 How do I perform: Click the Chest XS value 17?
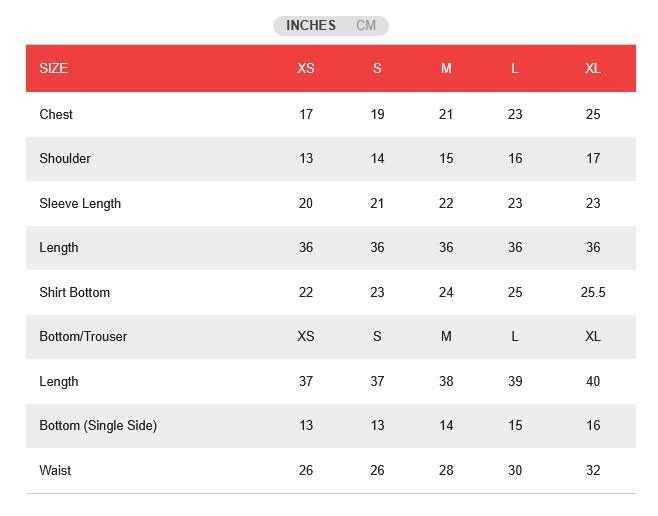[306, 115]
